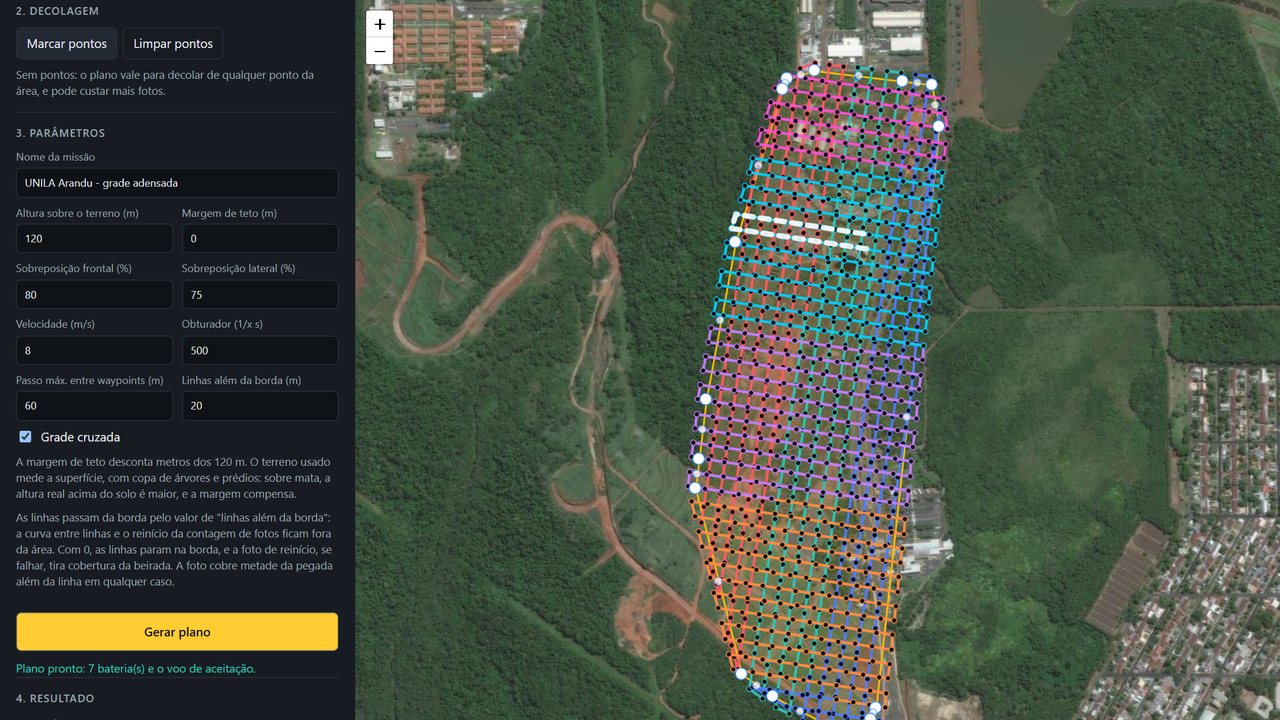
Task: Click the Limpar pontos button
Action: 173,44
